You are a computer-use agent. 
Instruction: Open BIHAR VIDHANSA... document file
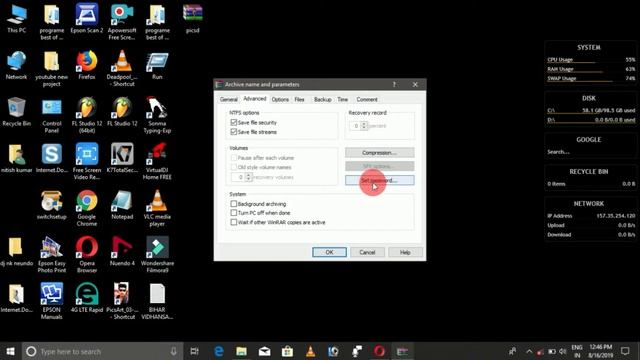click(157, 301)
